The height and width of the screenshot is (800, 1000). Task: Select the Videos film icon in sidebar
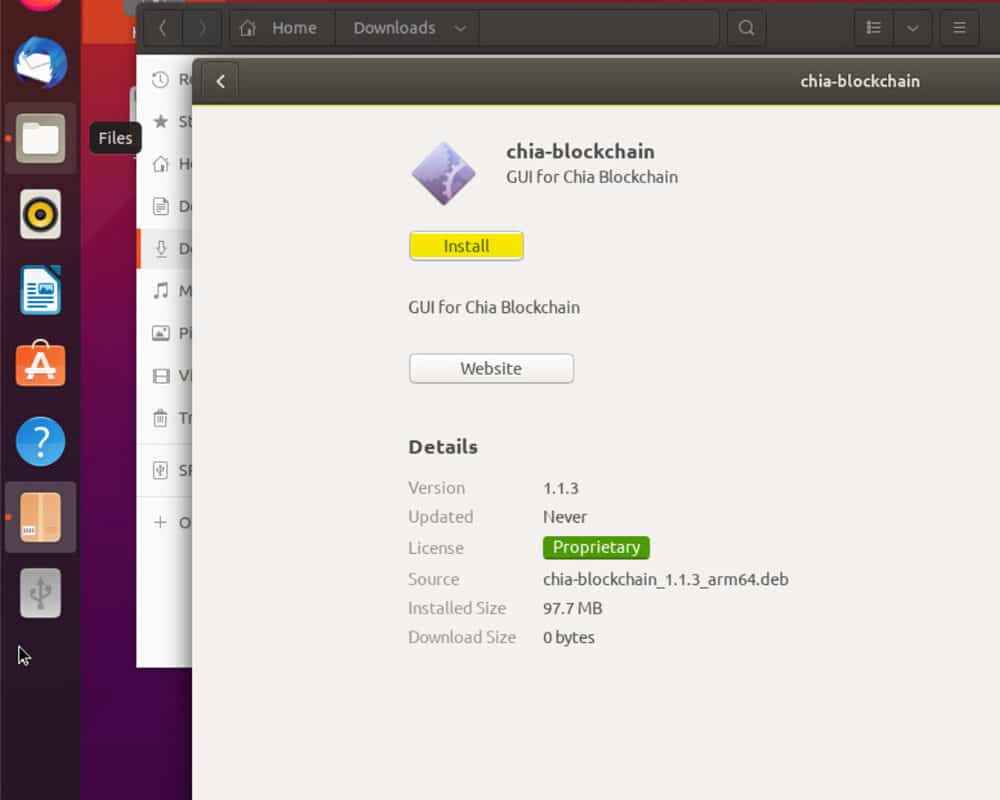tap(161, 376)
